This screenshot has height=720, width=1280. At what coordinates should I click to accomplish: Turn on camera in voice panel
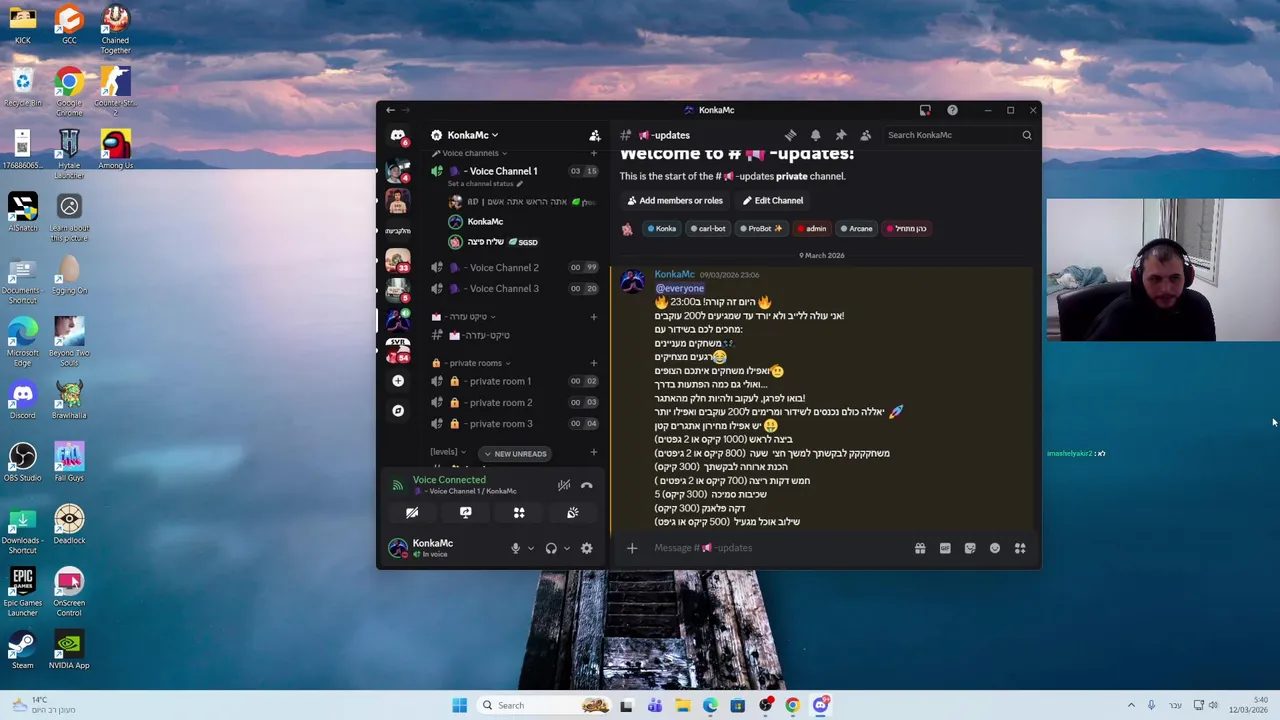[412, 513]
